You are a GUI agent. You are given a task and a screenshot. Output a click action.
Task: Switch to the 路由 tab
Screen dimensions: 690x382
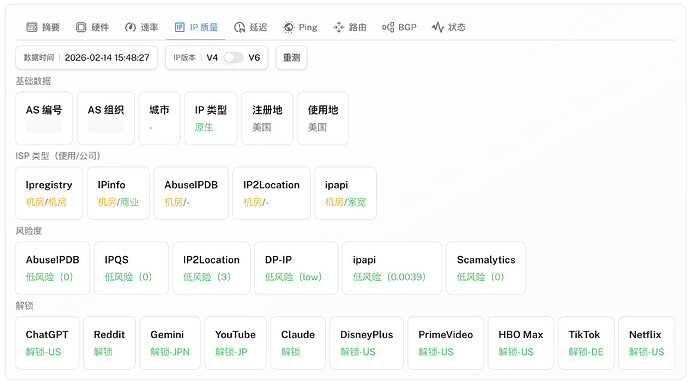(x=350, y=27)
